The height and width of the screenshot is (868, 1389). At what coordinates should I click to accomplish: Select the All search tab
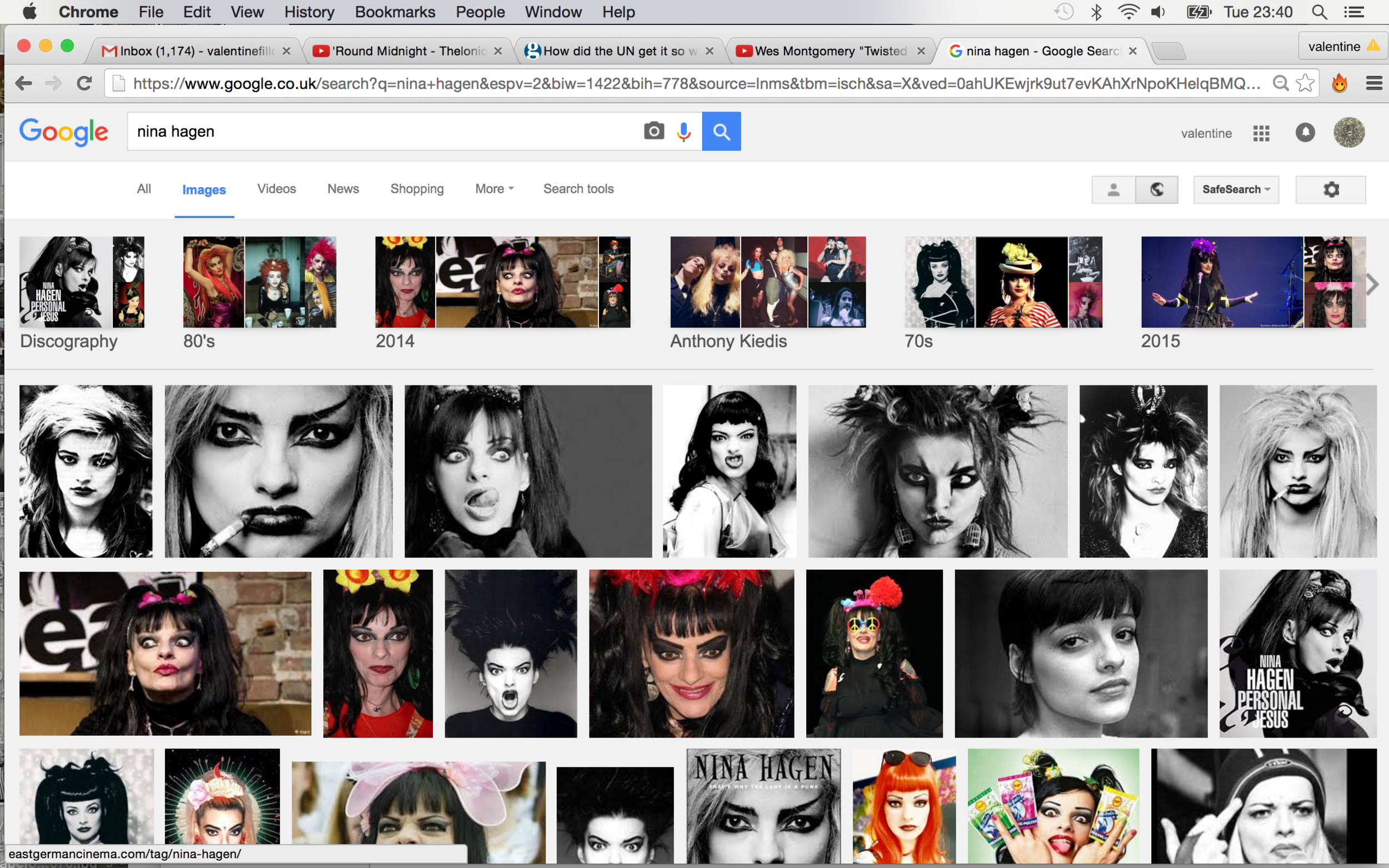tap(143, 189)
